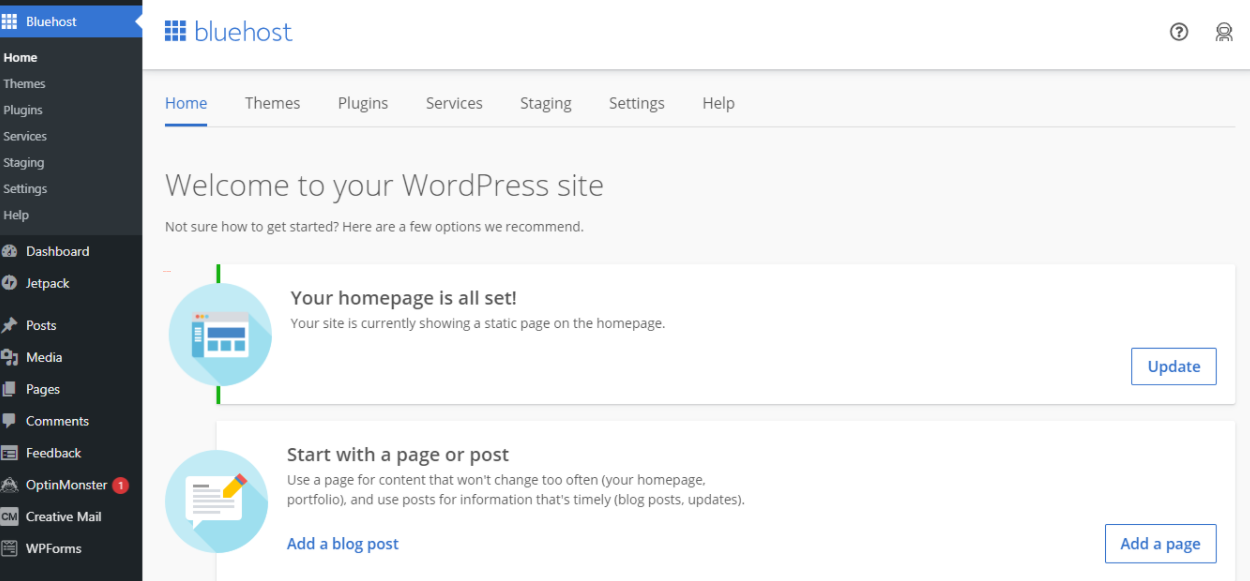Switch to the Themes tab

click(x=272, y=103)
